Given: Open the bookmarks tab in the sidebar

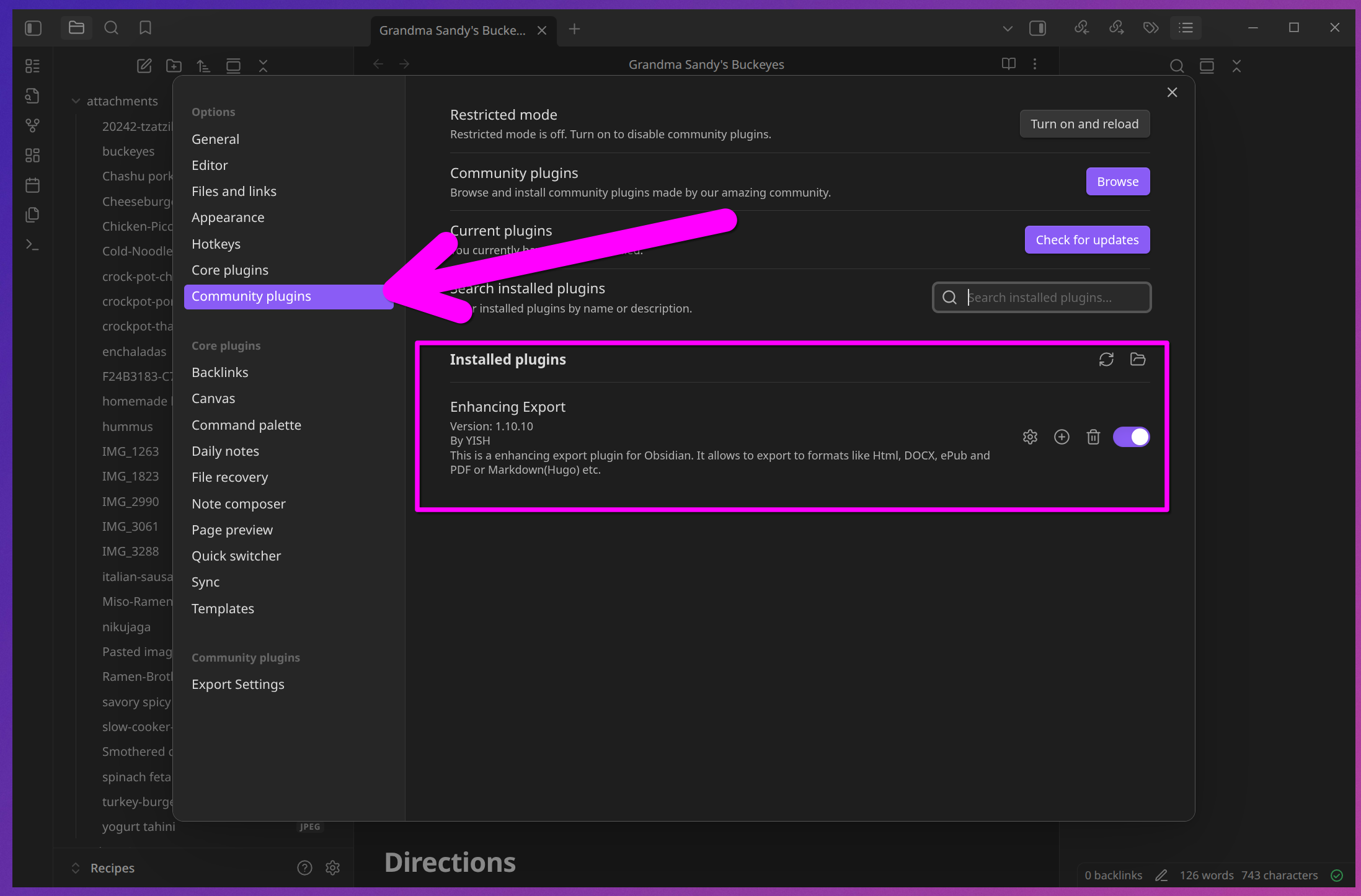Looking at the screenshot, I should 145,28.
